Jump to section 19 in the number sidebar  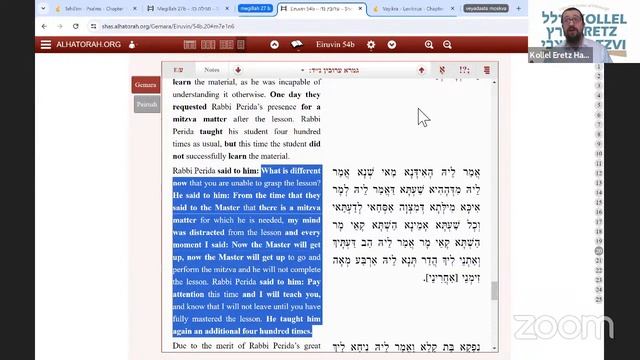click(x=598, y=241)
